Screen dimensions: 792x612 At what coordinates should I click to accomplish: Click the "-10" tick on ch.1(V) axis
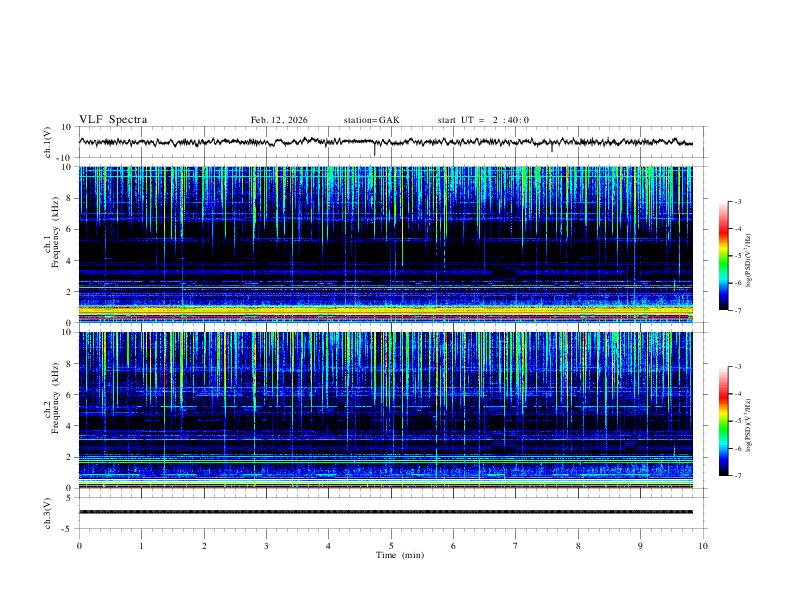65,158
